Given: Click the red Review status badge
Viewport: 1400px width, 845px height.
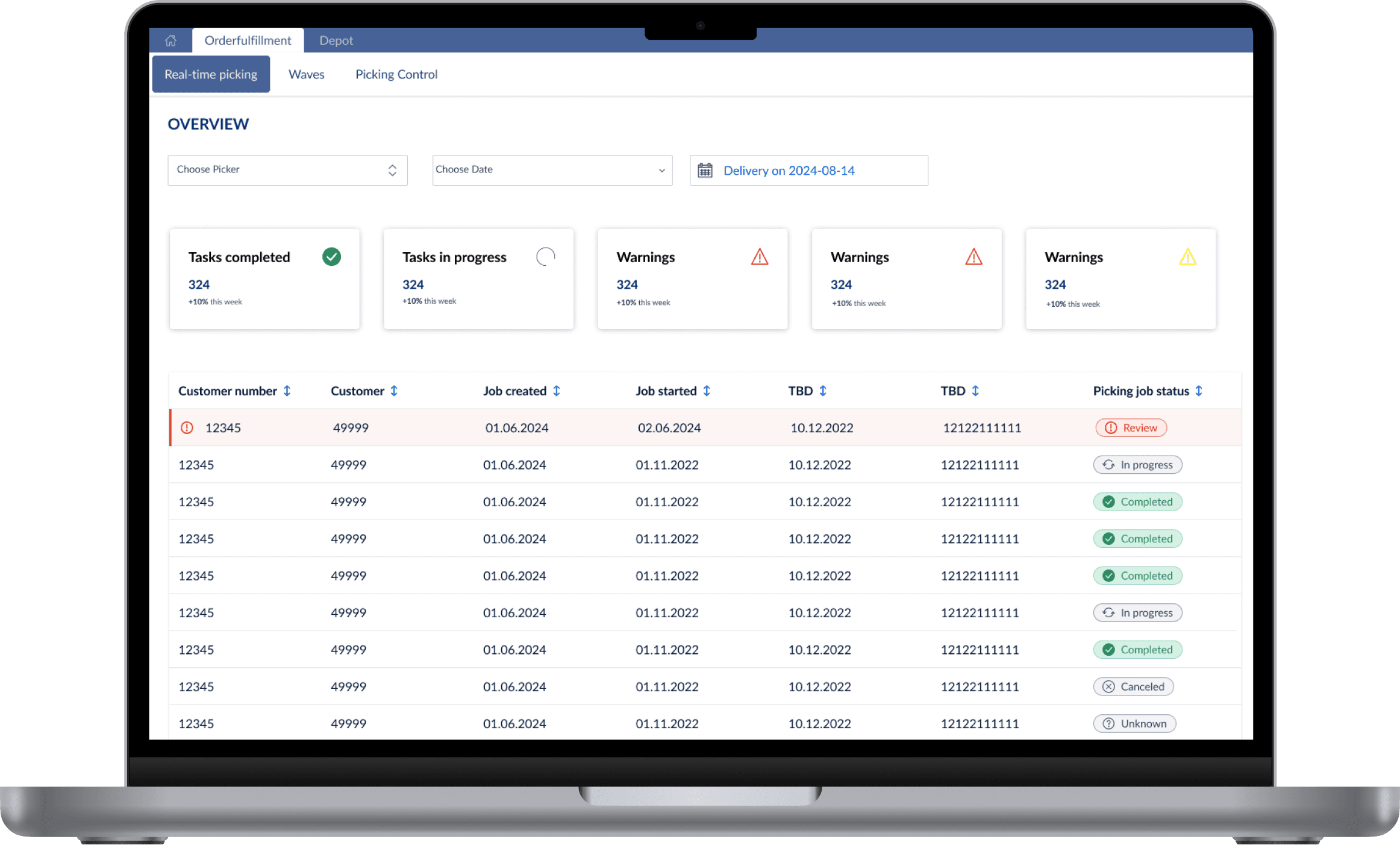Looking at the screenshot, I should [1131, 428].
